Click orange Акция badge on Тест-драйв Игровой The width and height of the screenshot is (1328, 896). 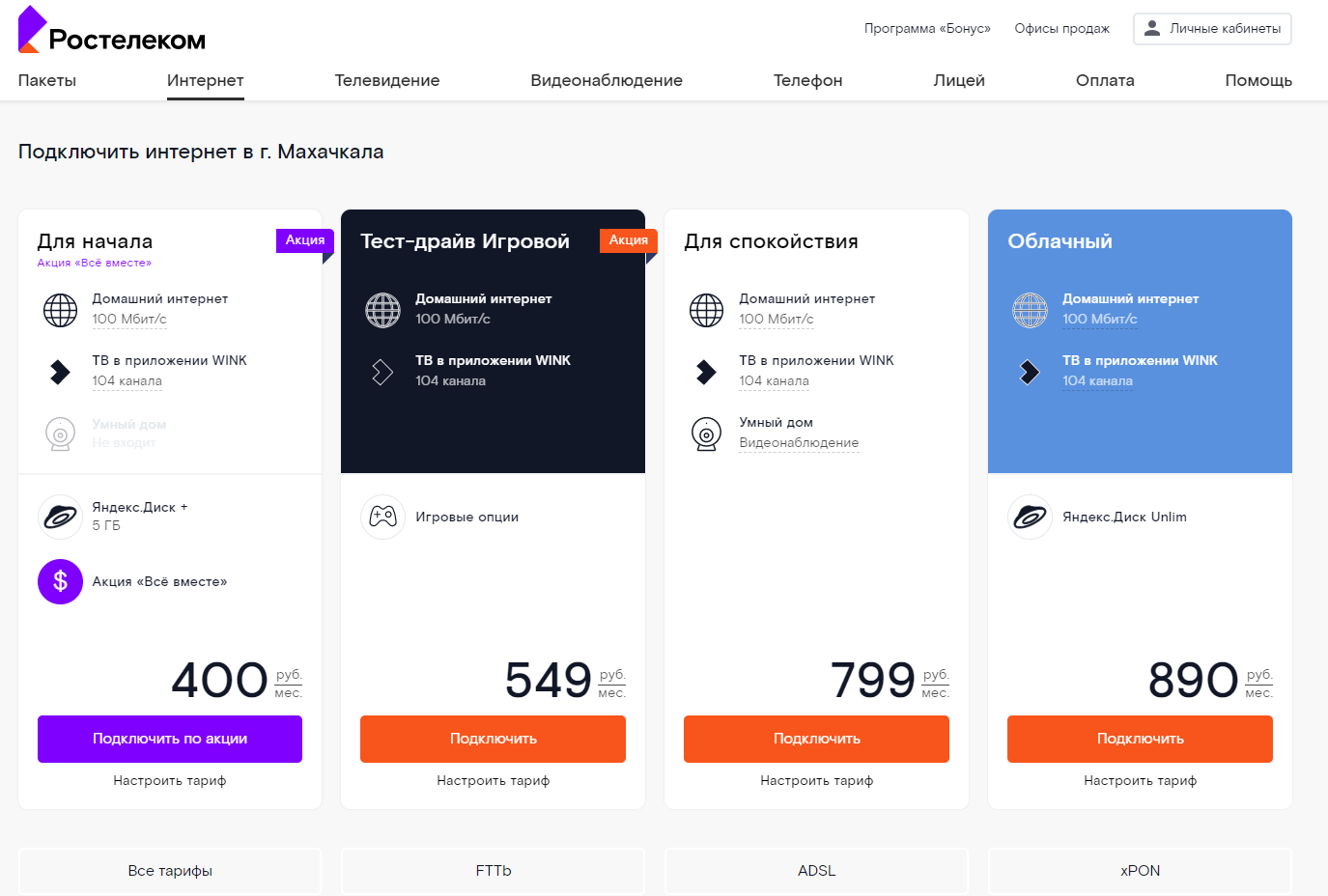point(629,240)
